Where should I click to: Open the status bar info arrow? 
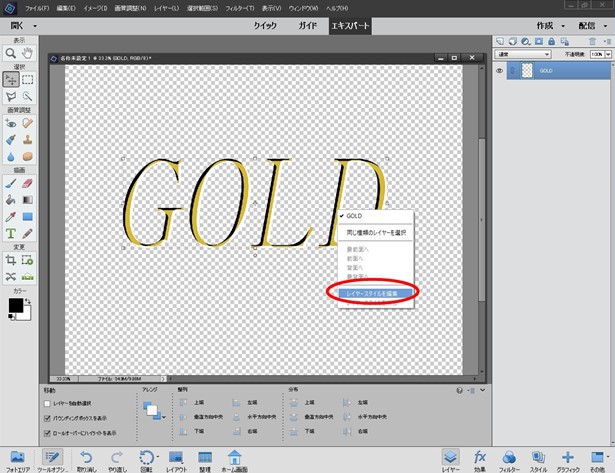point(163,379)
